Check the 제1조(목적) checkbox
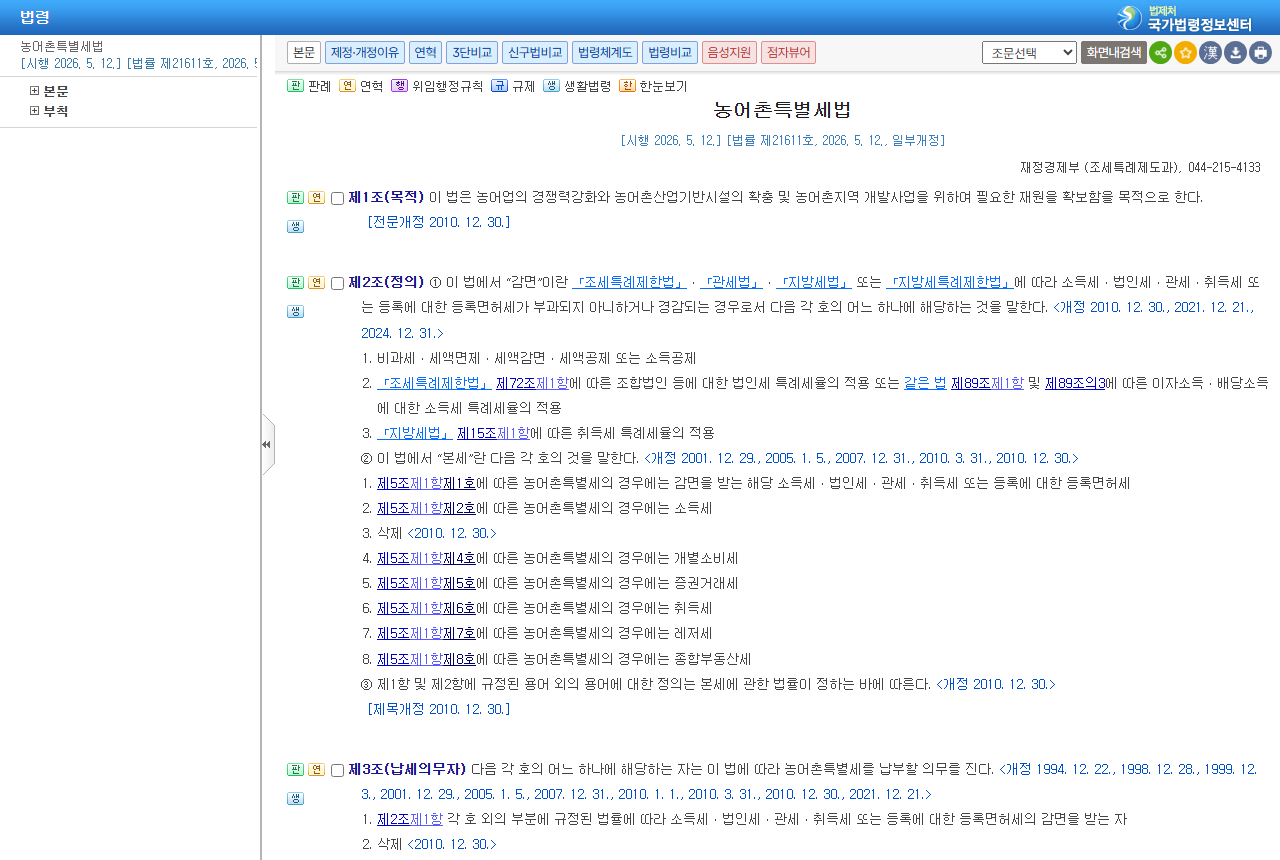The image size is (1280, 860). [337, 198]
